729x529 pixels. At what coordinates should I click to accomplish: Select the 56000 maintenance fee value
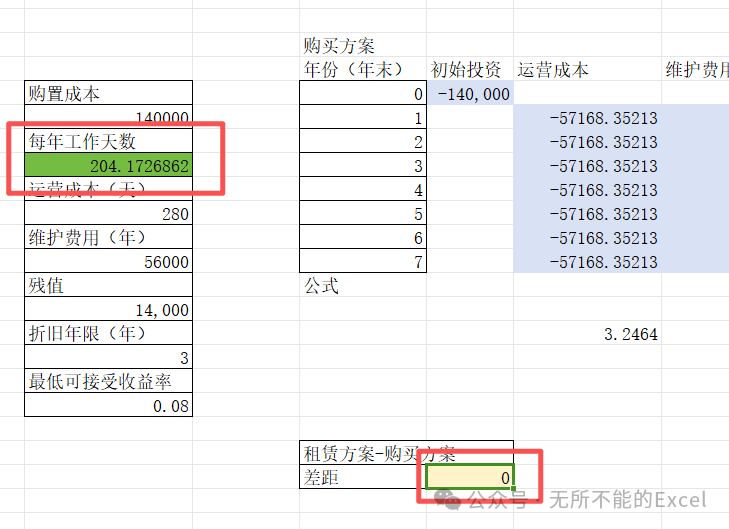(x=108, y=261)
